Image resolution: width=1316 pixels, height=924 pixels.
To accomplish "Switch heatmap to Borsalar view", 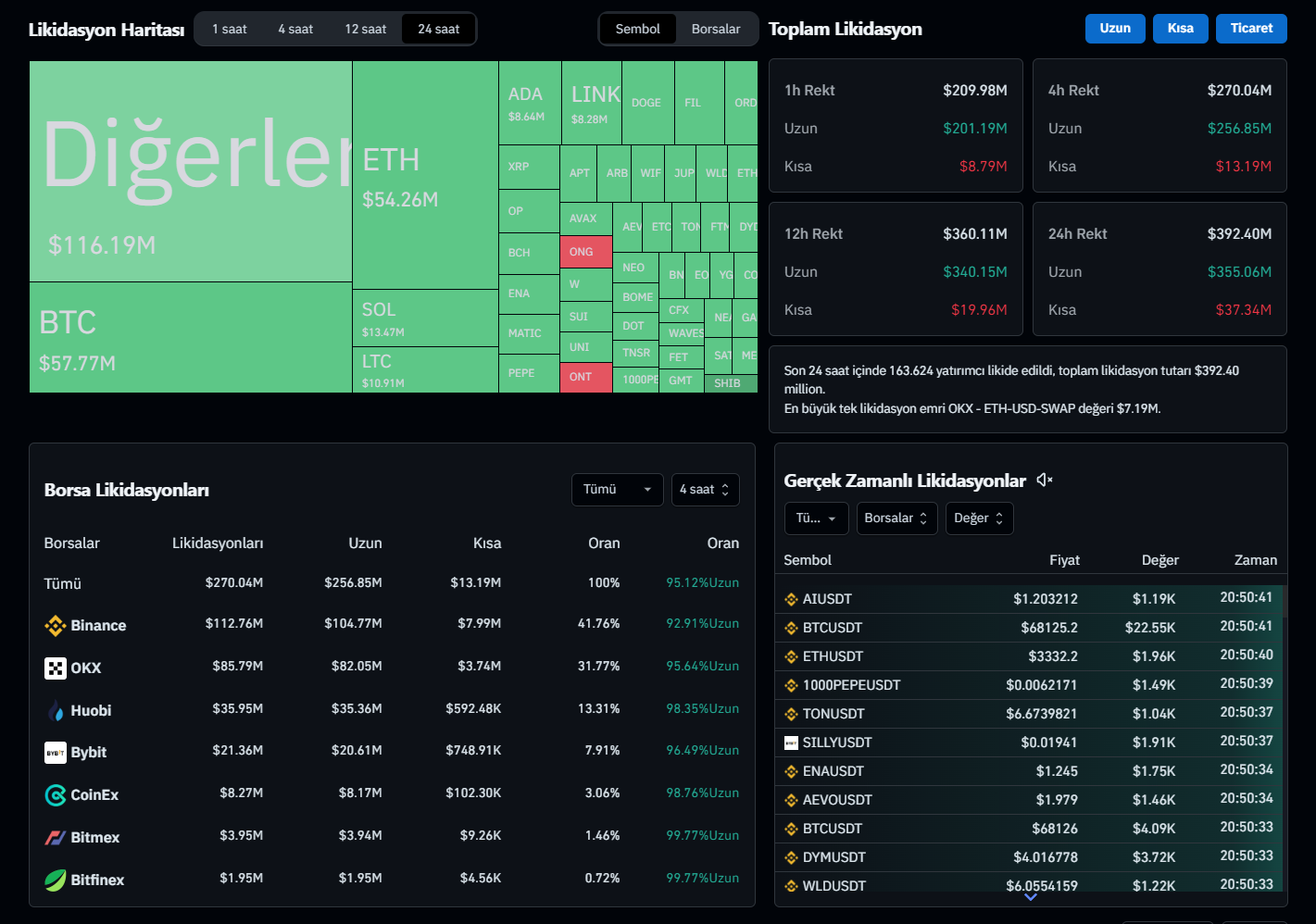I will [x=715, y=29].
